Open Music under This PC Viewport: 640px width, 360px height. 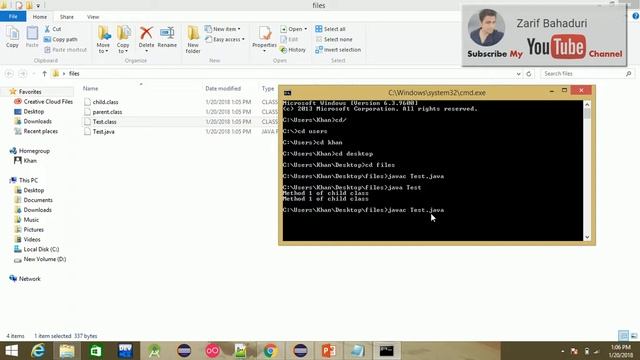point(31,220)
